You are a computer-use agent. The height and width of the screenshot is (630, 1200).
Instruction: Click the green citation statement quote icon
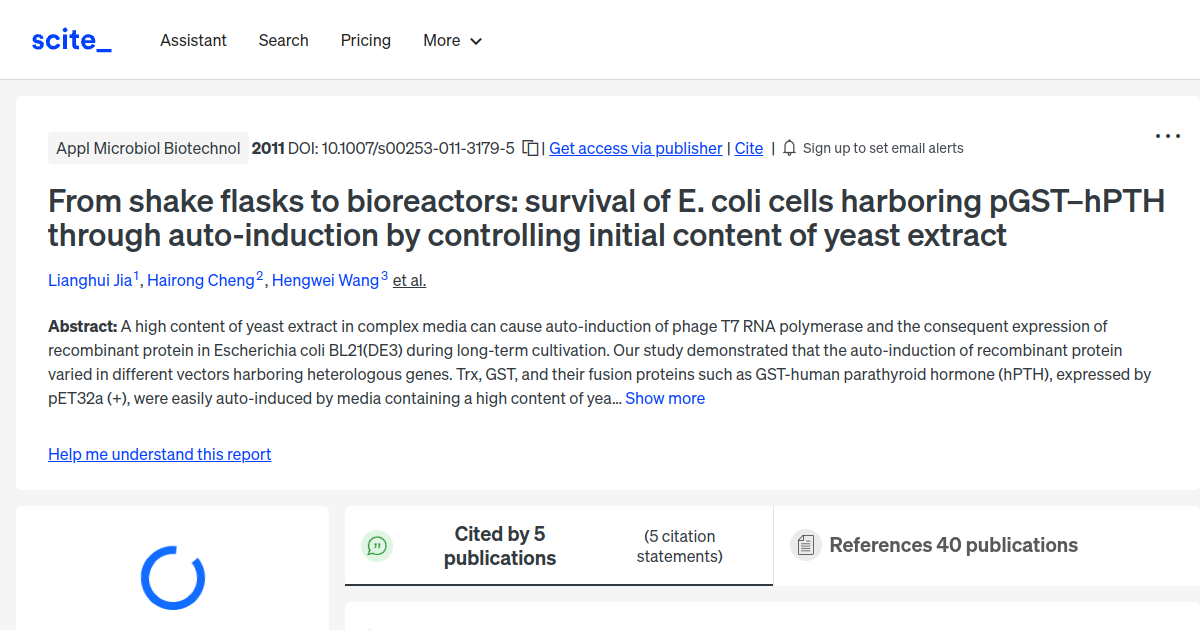tap(377, 546)
